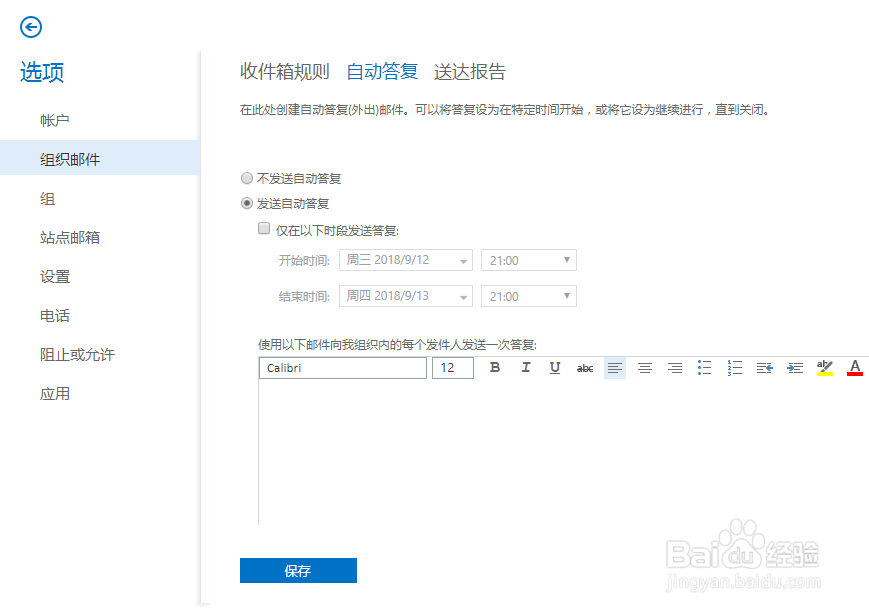Increase the text indent

pyautogui.click(x=794, y=368)
